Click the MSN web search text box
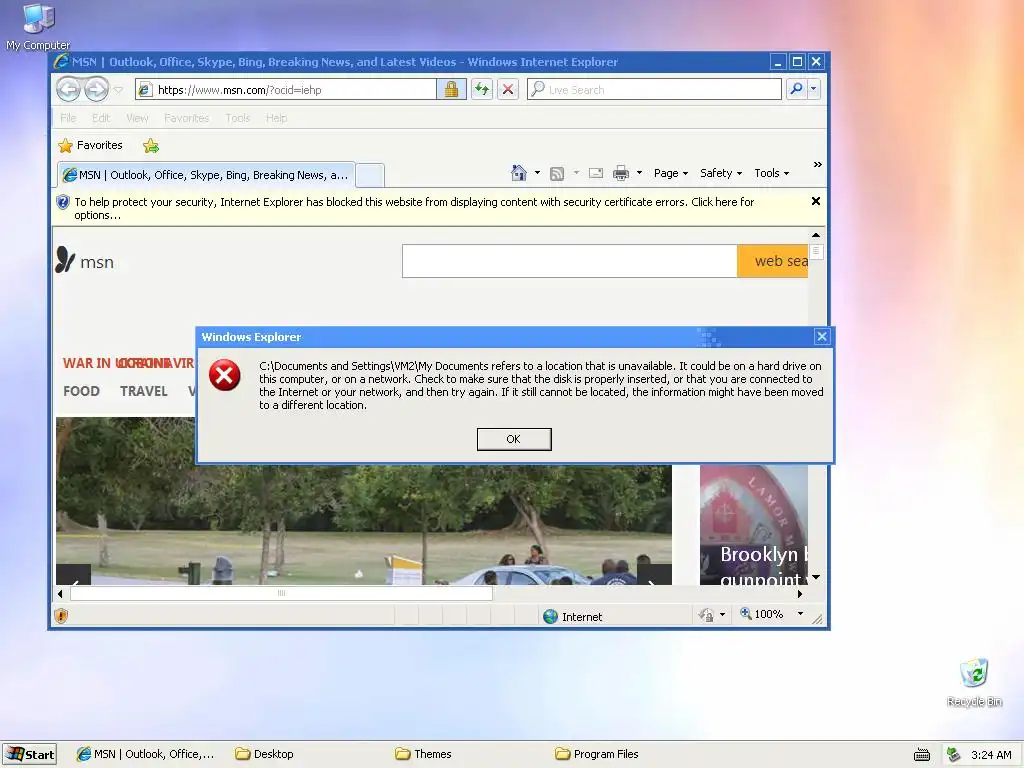Image resolution: width=1024 pixels, height=768 pixels. pyautogui.click(x=569, y=261)
